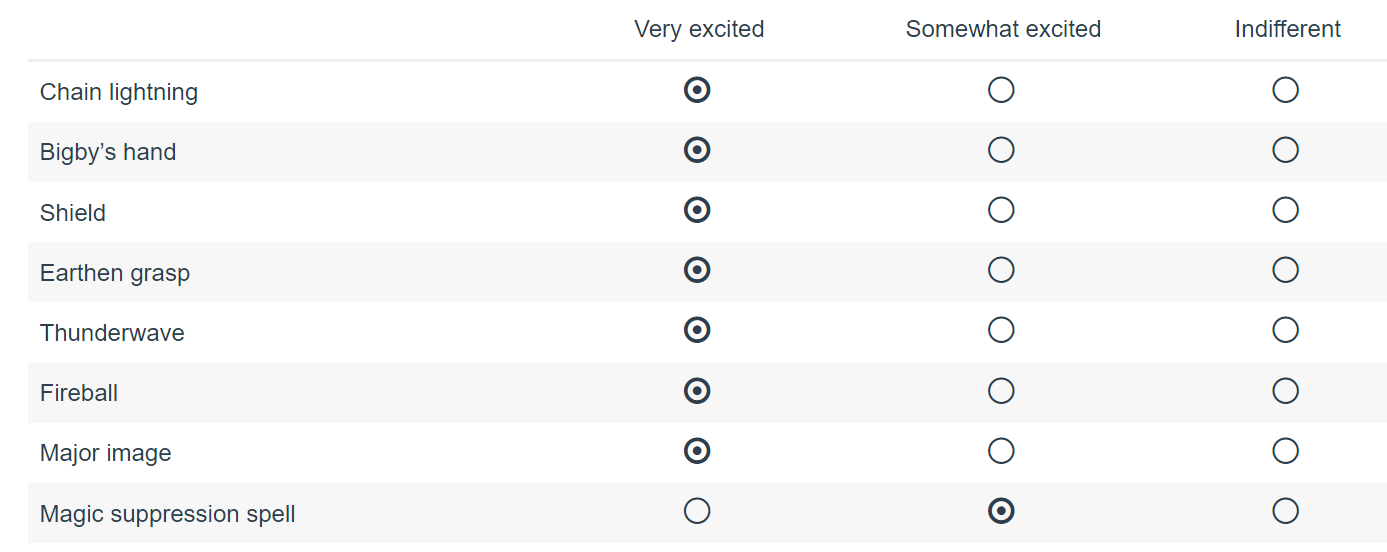Click Somewhat excited for Magic suppression spell
1387x552 pixels.
(1001, 511)
